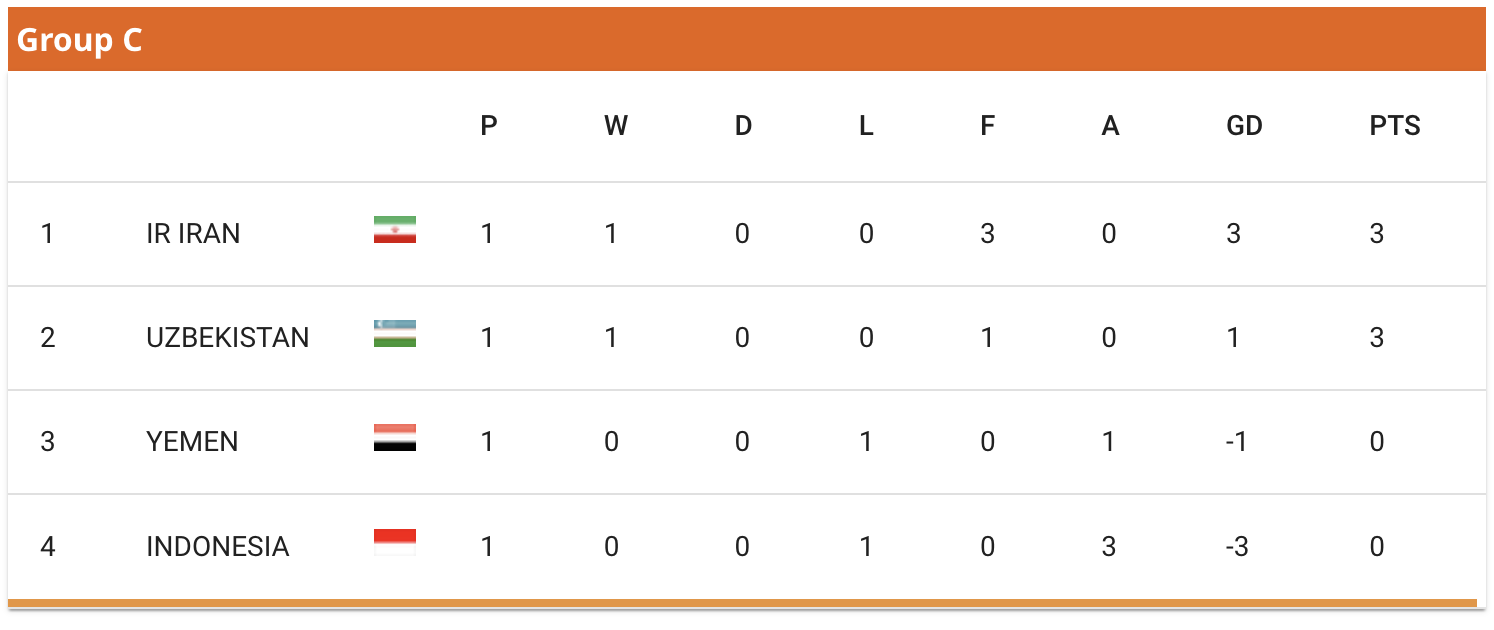Click the F column header

pyautogui.click(x=987, y=126)
